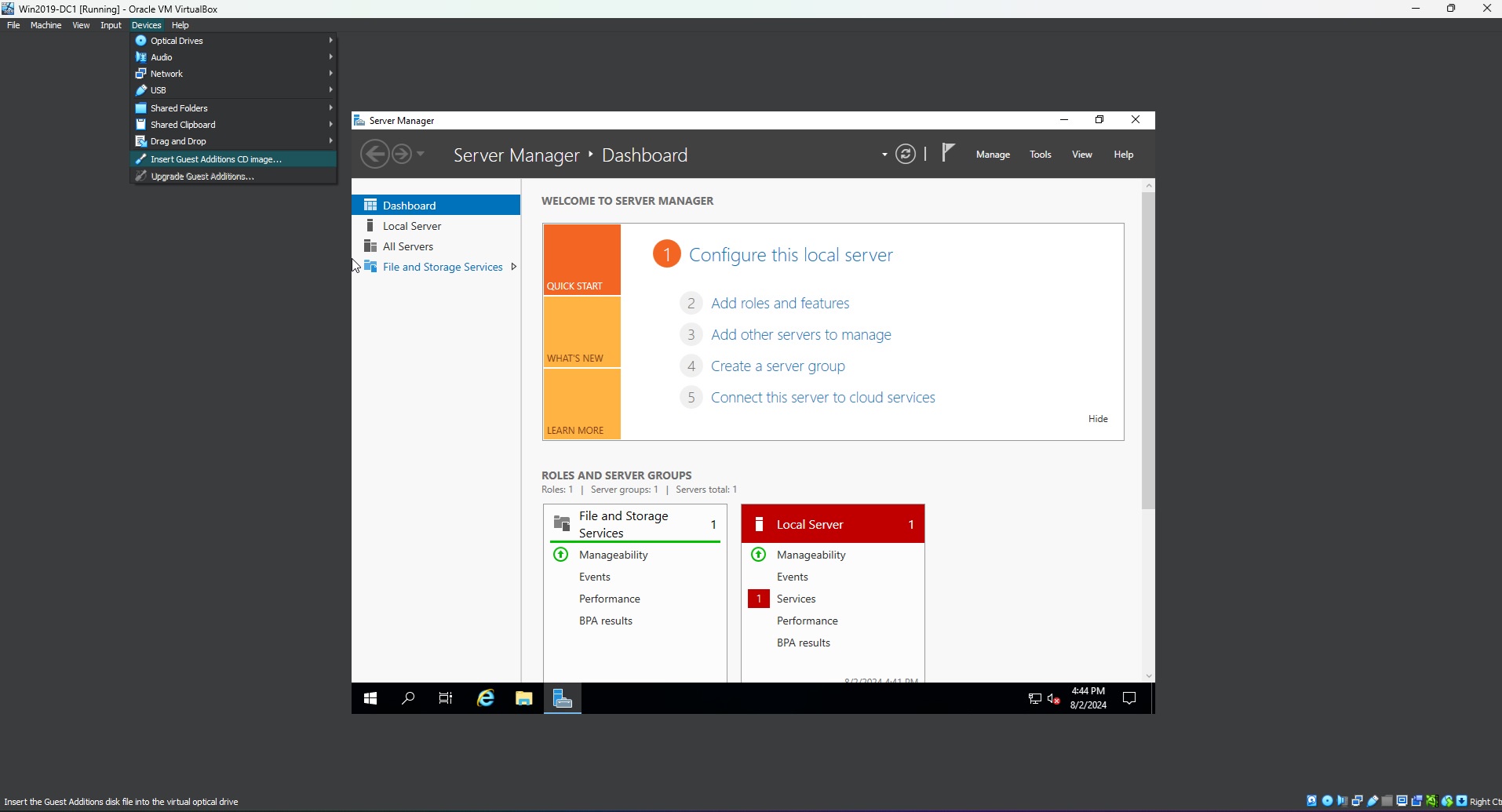Expand File and Storage Services in the sidebar
This screenshot has height=812, width=1502.
point(514,266)
